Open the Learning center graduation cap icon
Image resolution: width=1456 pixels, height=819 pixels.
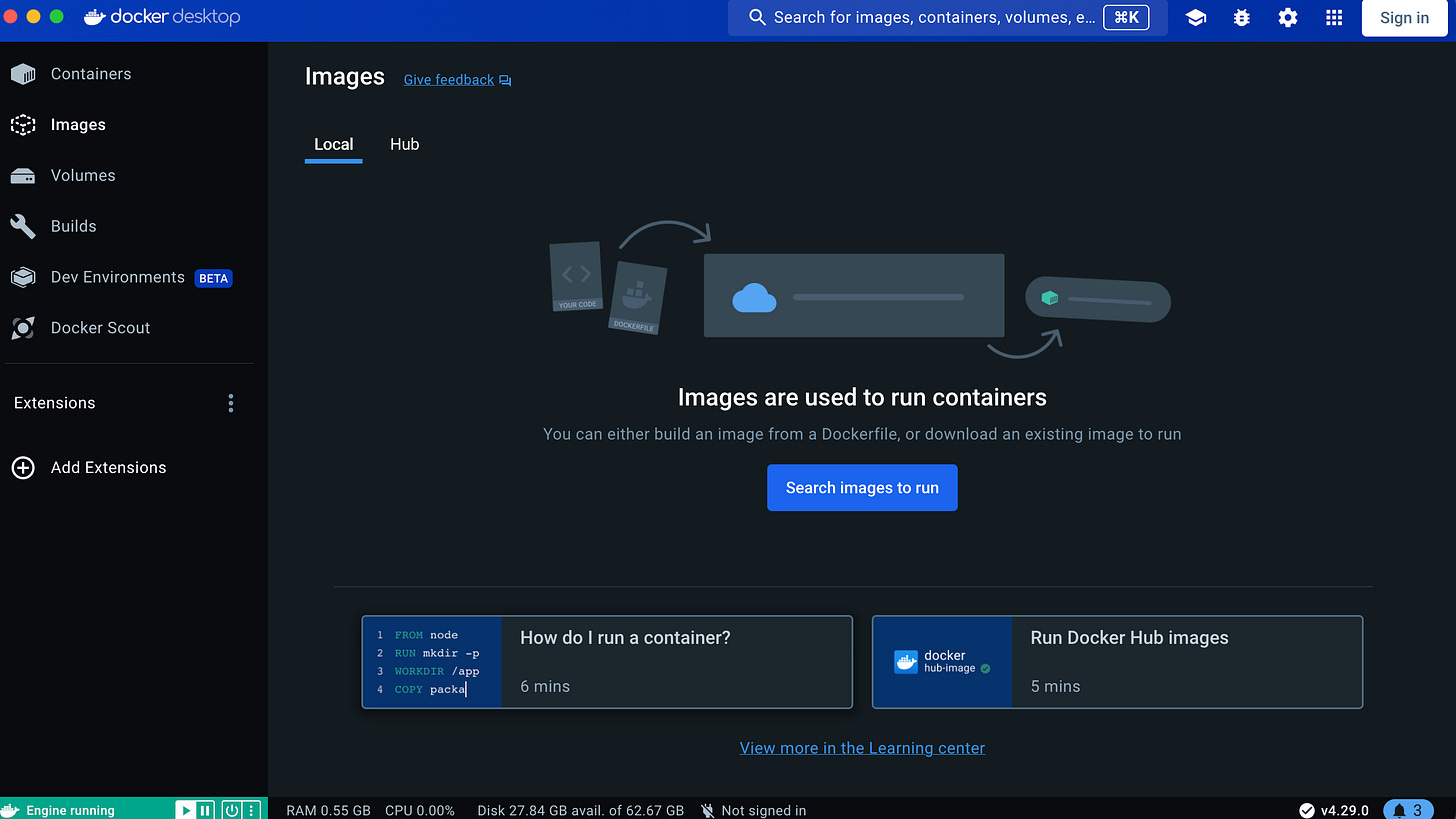click(x=1196, y=18)
